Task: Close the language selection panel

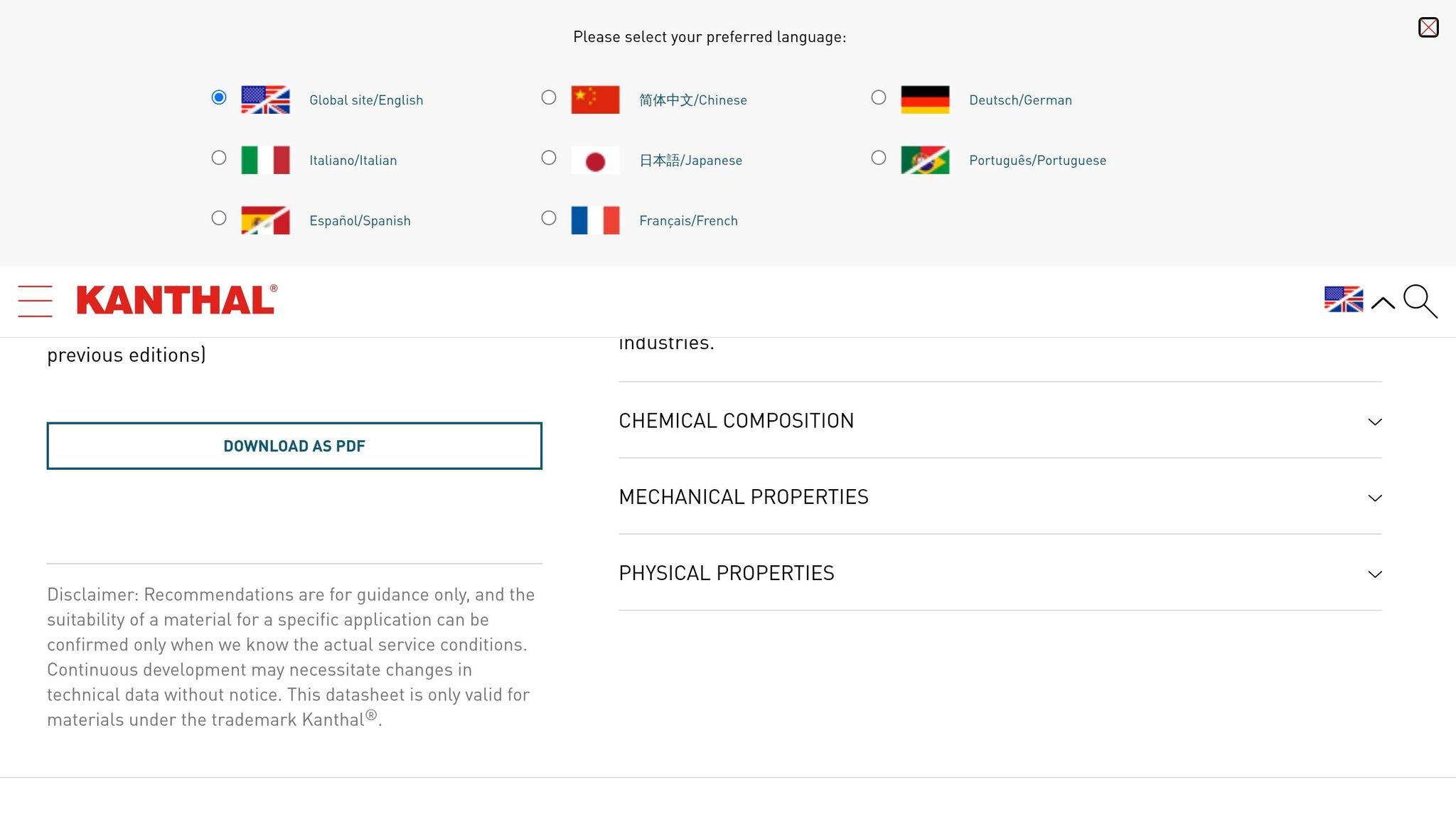Action: (x=1428, y=27)
